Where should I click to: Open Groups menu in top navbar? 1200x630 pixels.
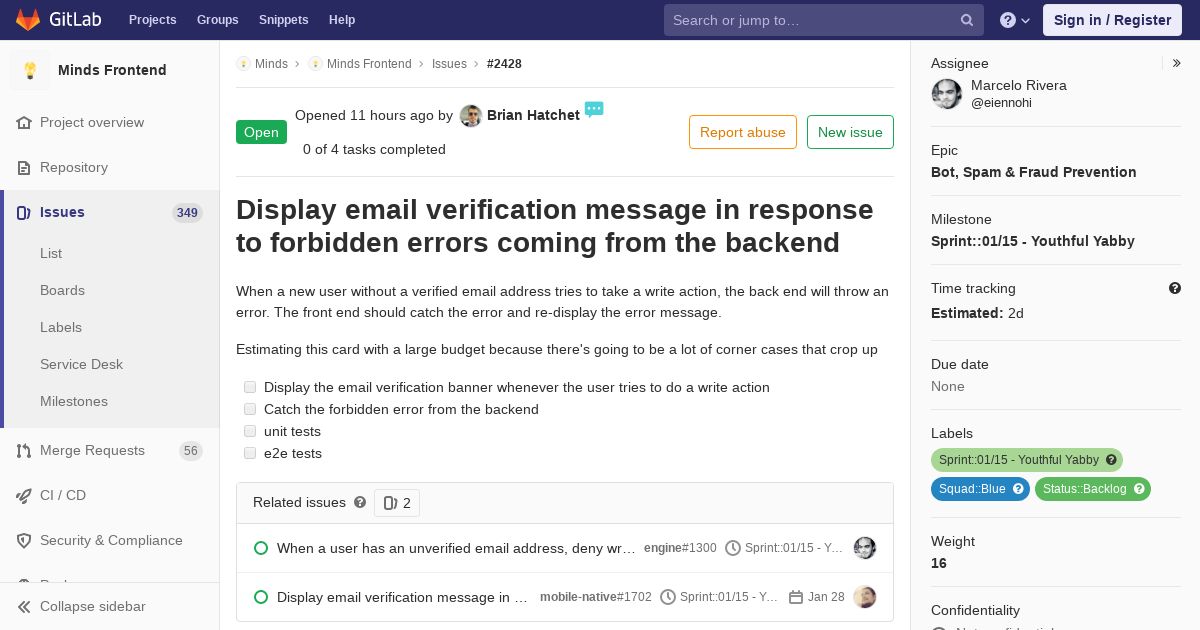[217, 20]
